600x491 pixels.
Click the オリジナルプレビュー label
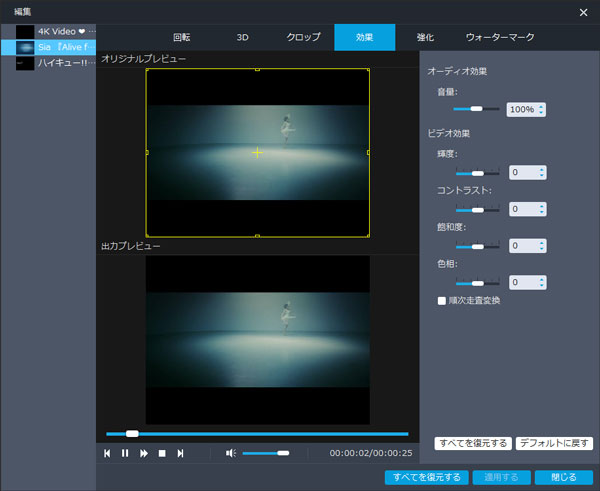(143, 59)
